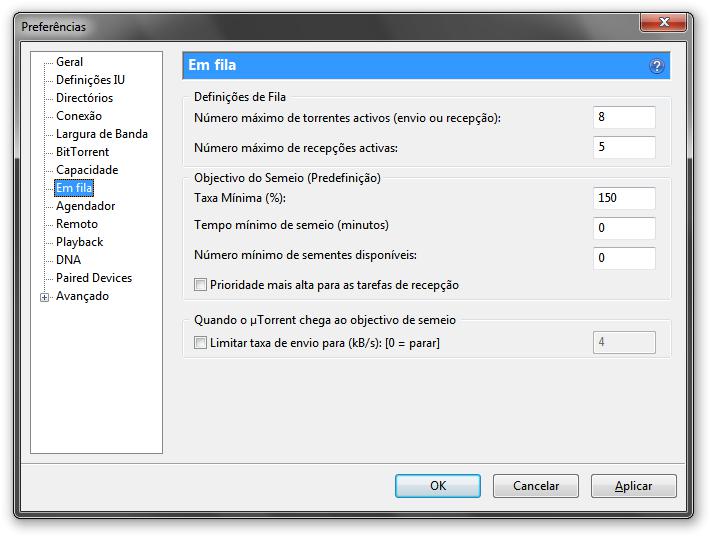The height and width of the screenshot is (538, 711).
Task: Tick the Limitar taxa de envio checkbox
Action: pos(200,342)
